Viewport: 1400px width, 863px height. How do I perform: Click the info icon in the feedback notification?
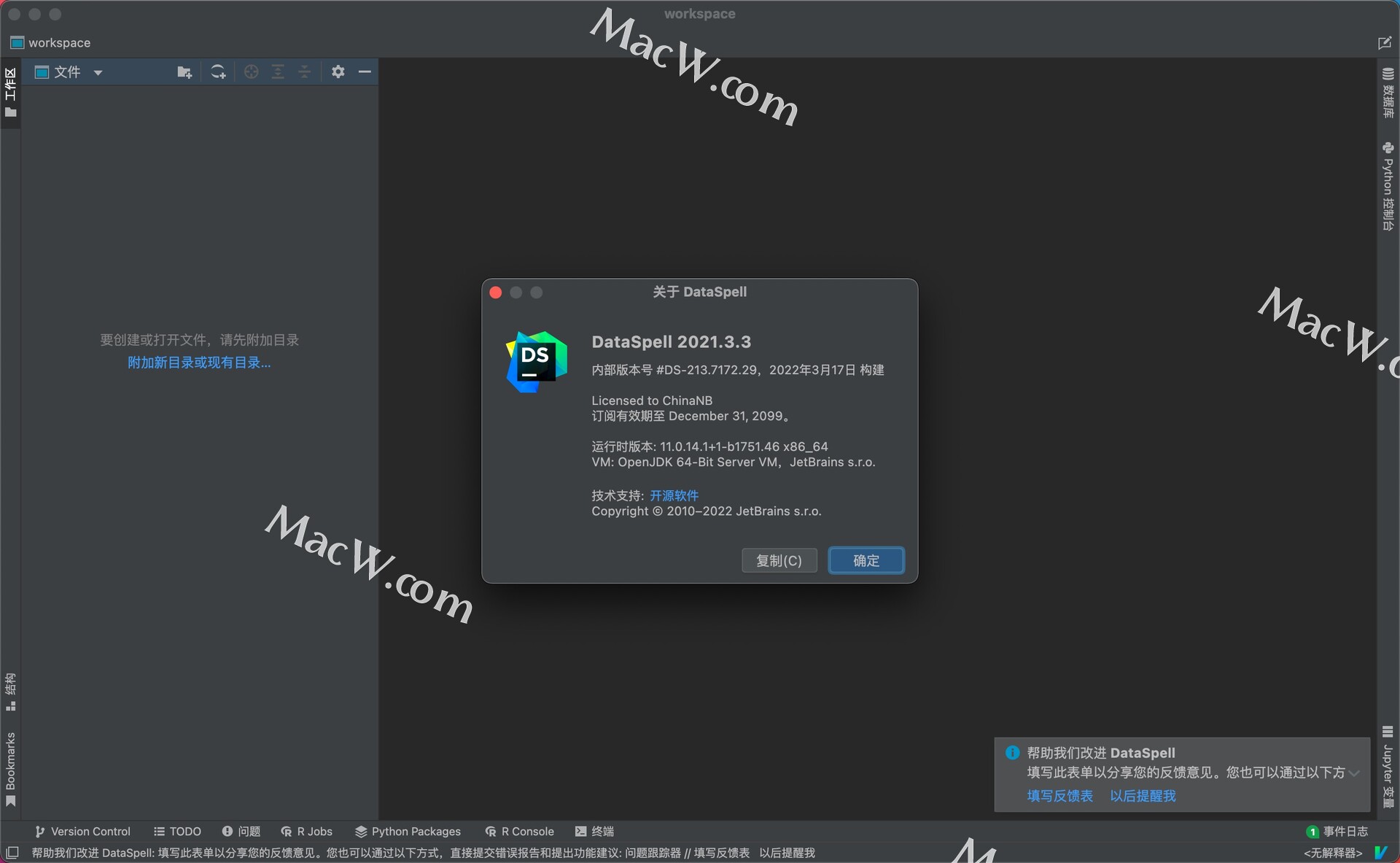(1012, 753)
